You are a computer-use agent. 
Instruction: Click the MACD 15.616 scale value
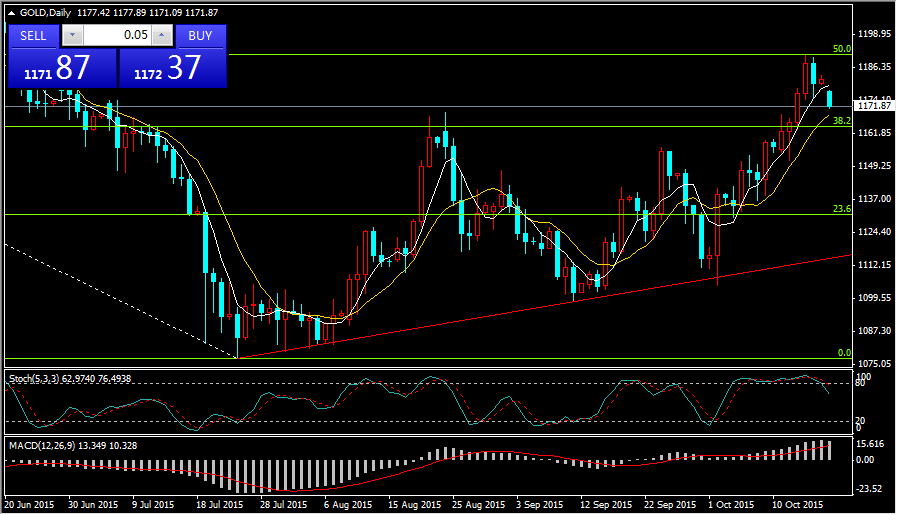tap(871, 444)
